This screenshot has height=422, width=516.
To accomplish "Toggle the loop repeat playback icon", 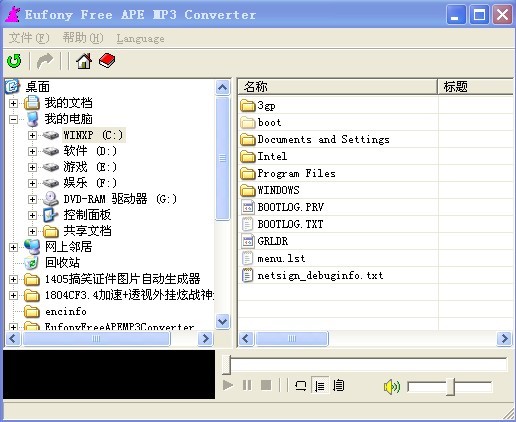I will 301,386.
